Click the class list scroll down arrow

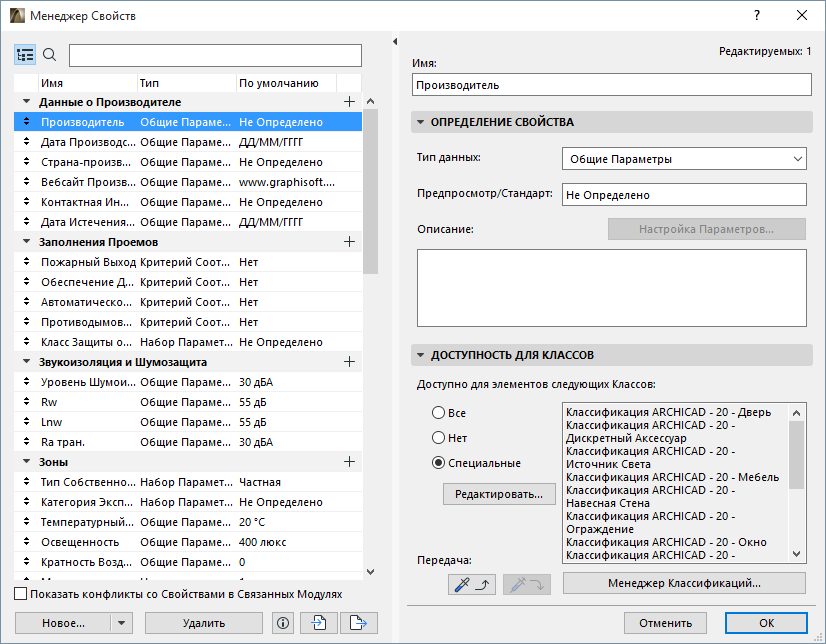(796, 554)
